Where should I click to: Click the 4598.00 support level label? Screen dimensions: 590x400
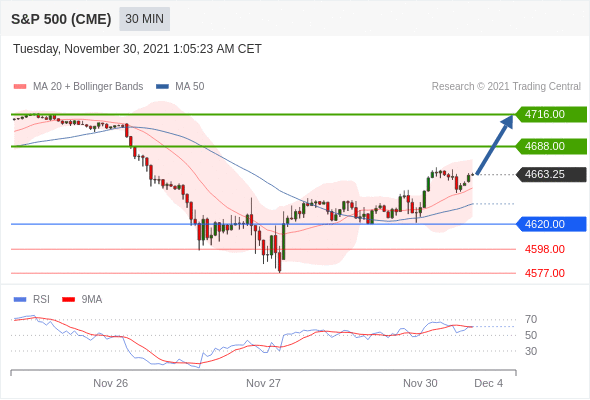[x=545, y=249]
